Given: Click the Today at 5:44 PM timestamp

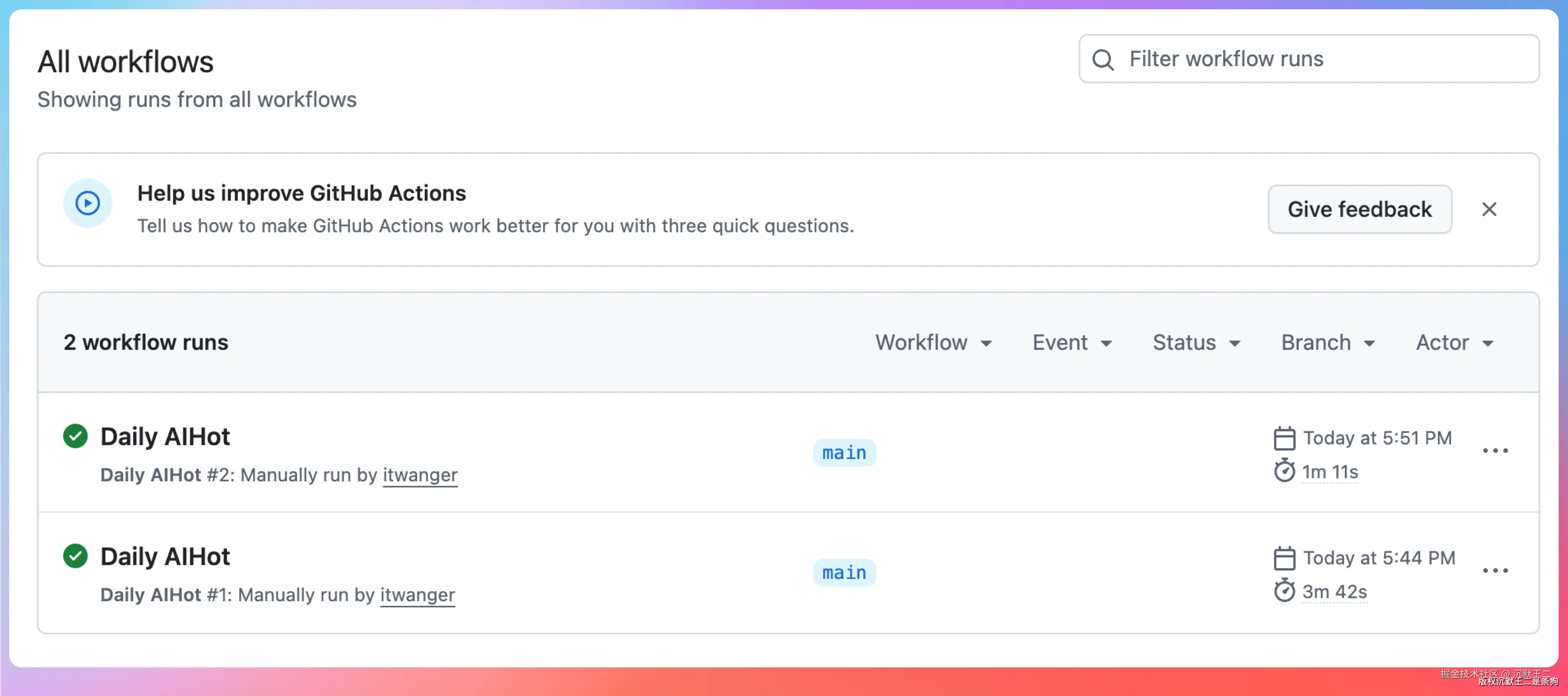Looking at the screenshot, I should point(1379,558).
